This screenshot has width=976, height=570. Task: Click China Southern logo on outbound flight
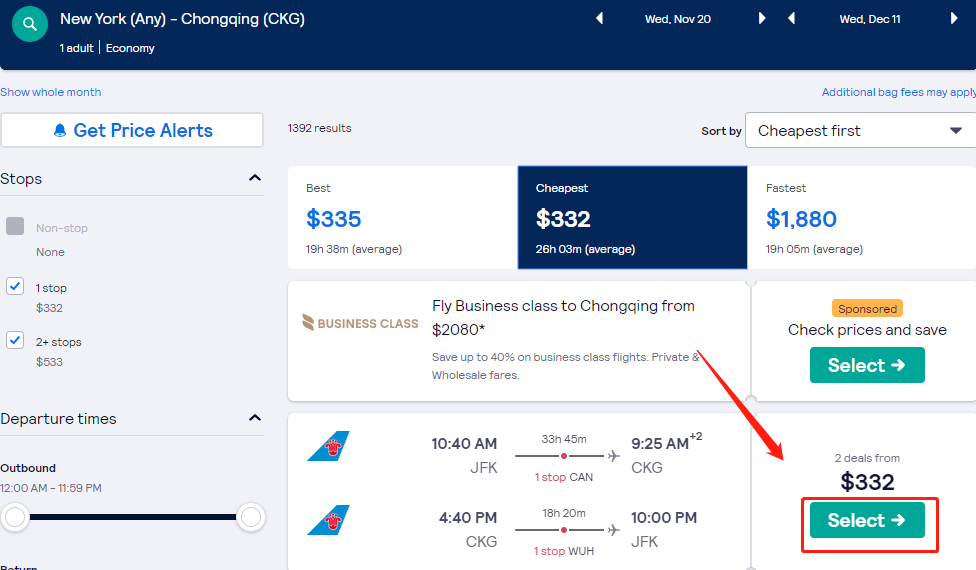tap(328, 446)
